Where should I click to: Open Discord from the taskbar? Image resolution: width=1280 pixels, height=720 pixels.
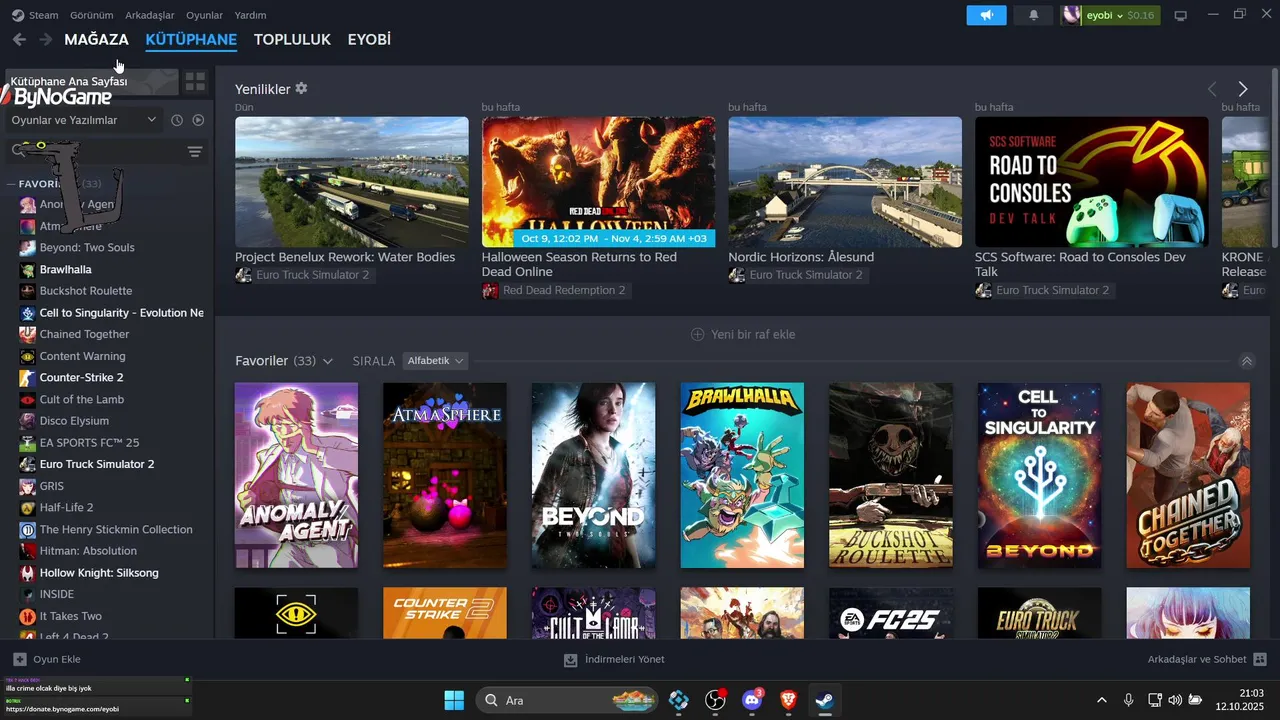(x=752, y=700)
